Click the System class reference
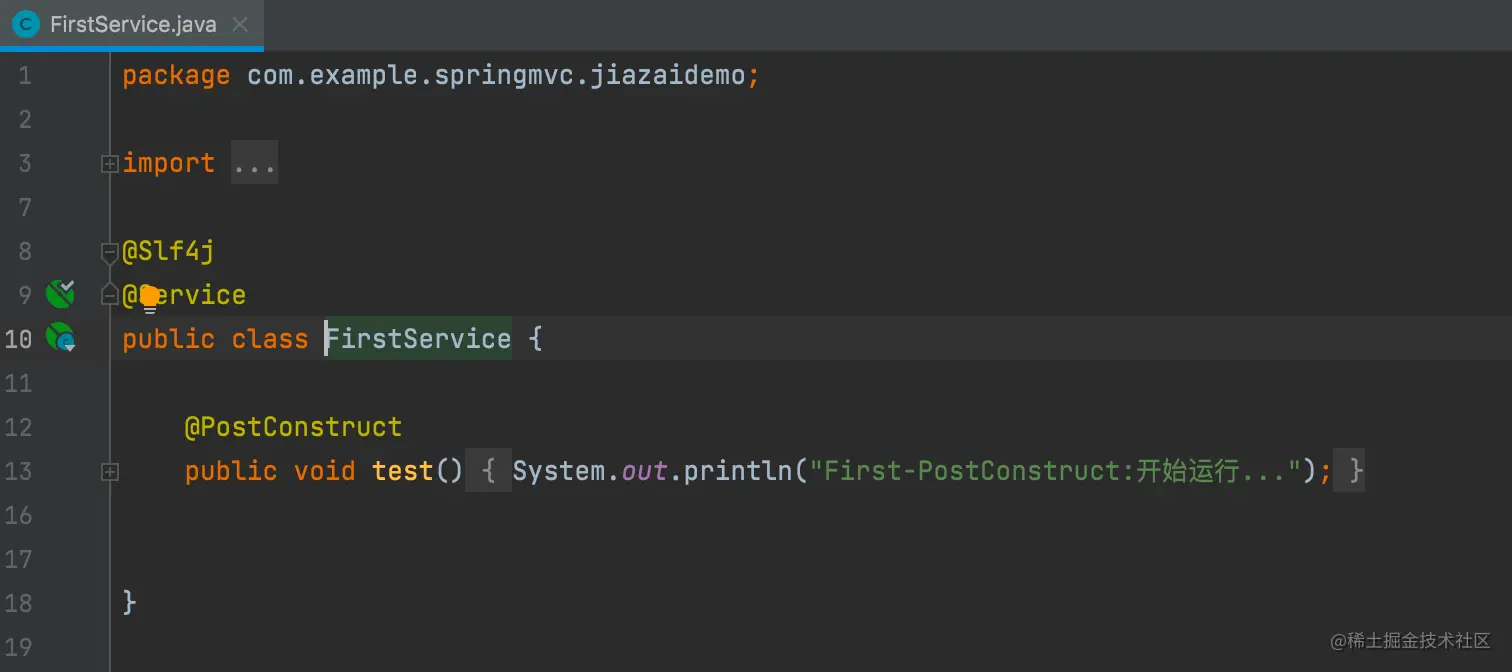 coord(558,470)
